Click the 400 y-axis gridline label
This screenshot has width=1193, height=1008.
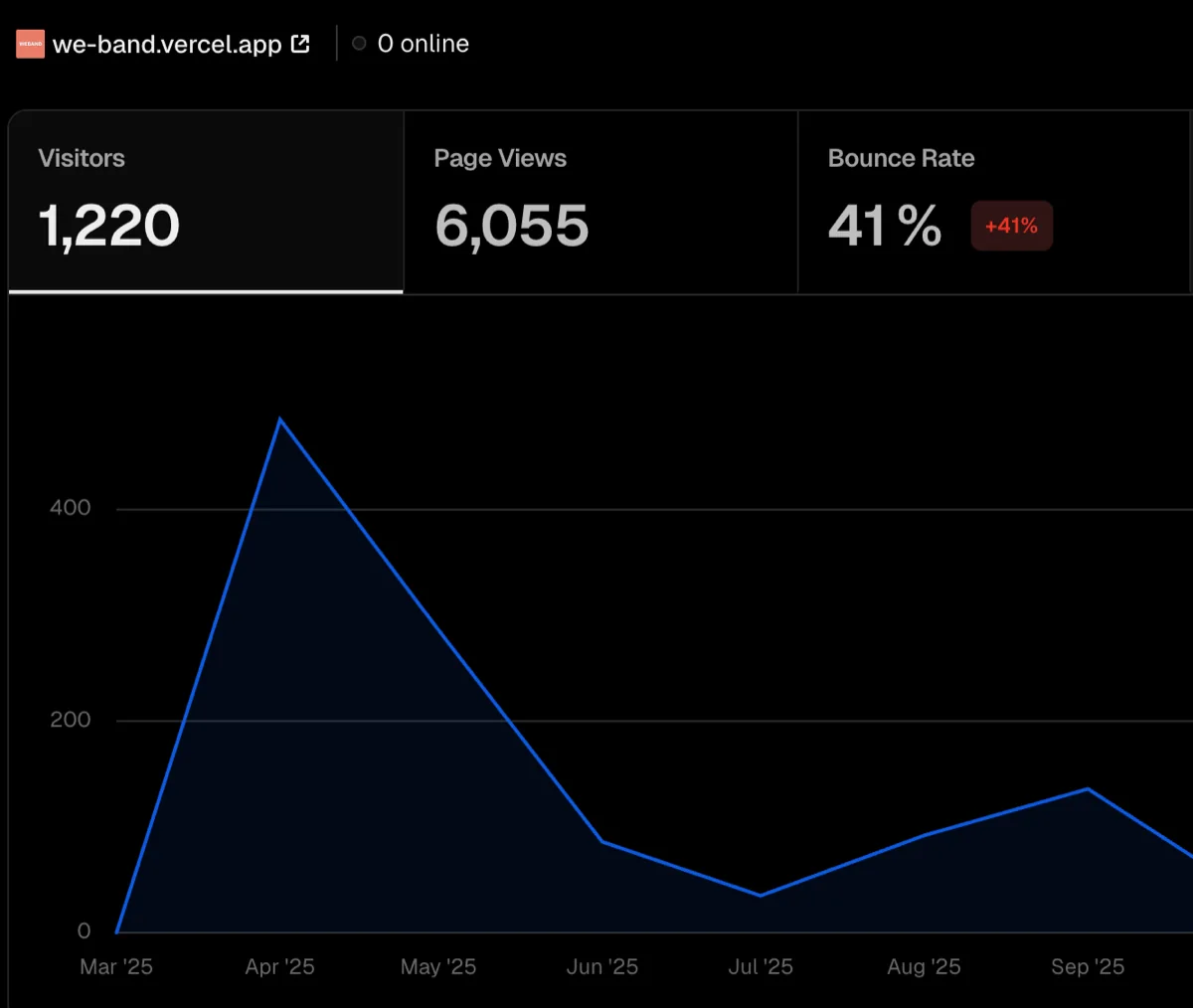70,508
